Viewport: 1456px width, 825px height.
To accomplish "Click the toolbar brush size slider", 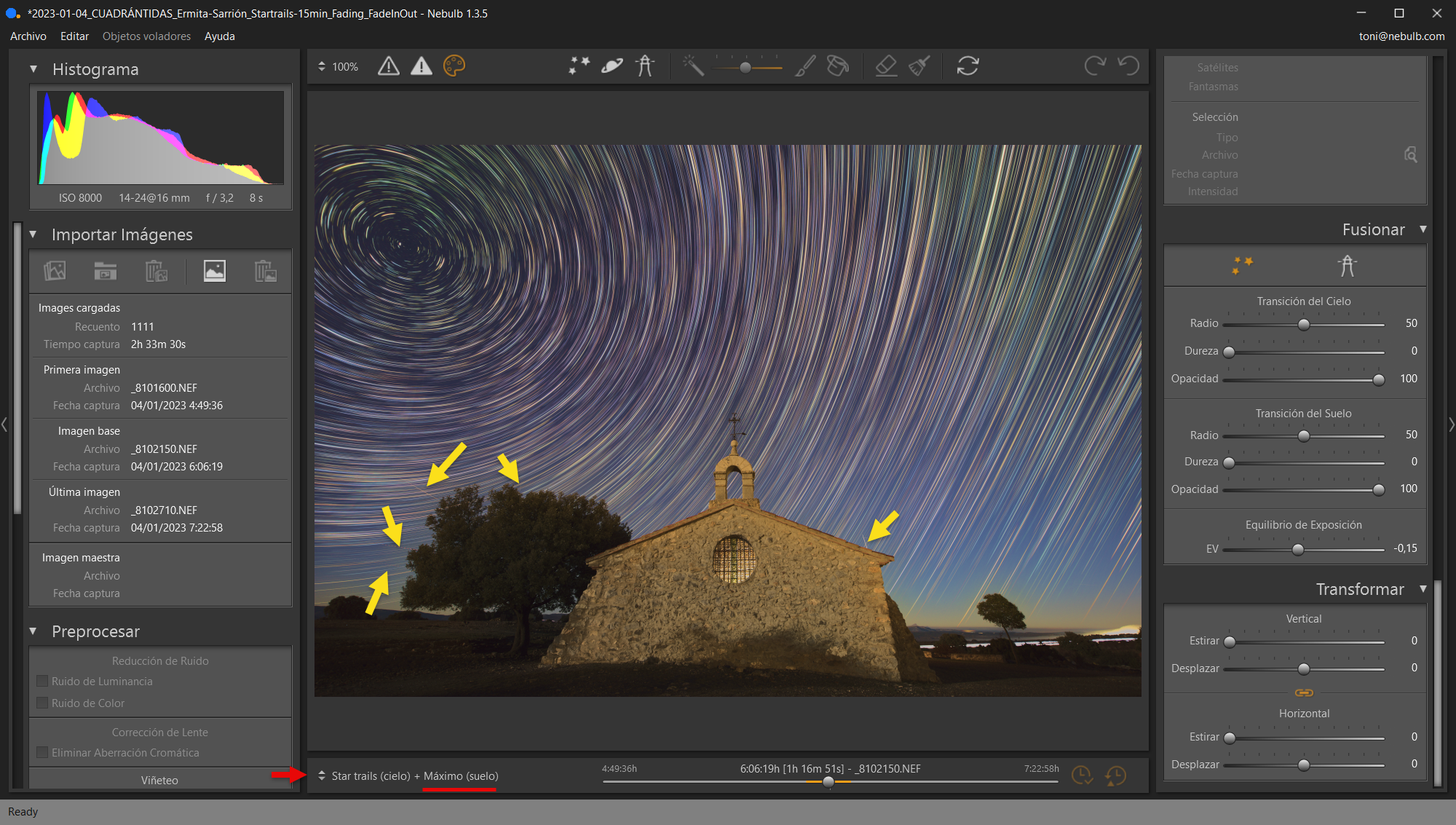I will tap(748, 67).
